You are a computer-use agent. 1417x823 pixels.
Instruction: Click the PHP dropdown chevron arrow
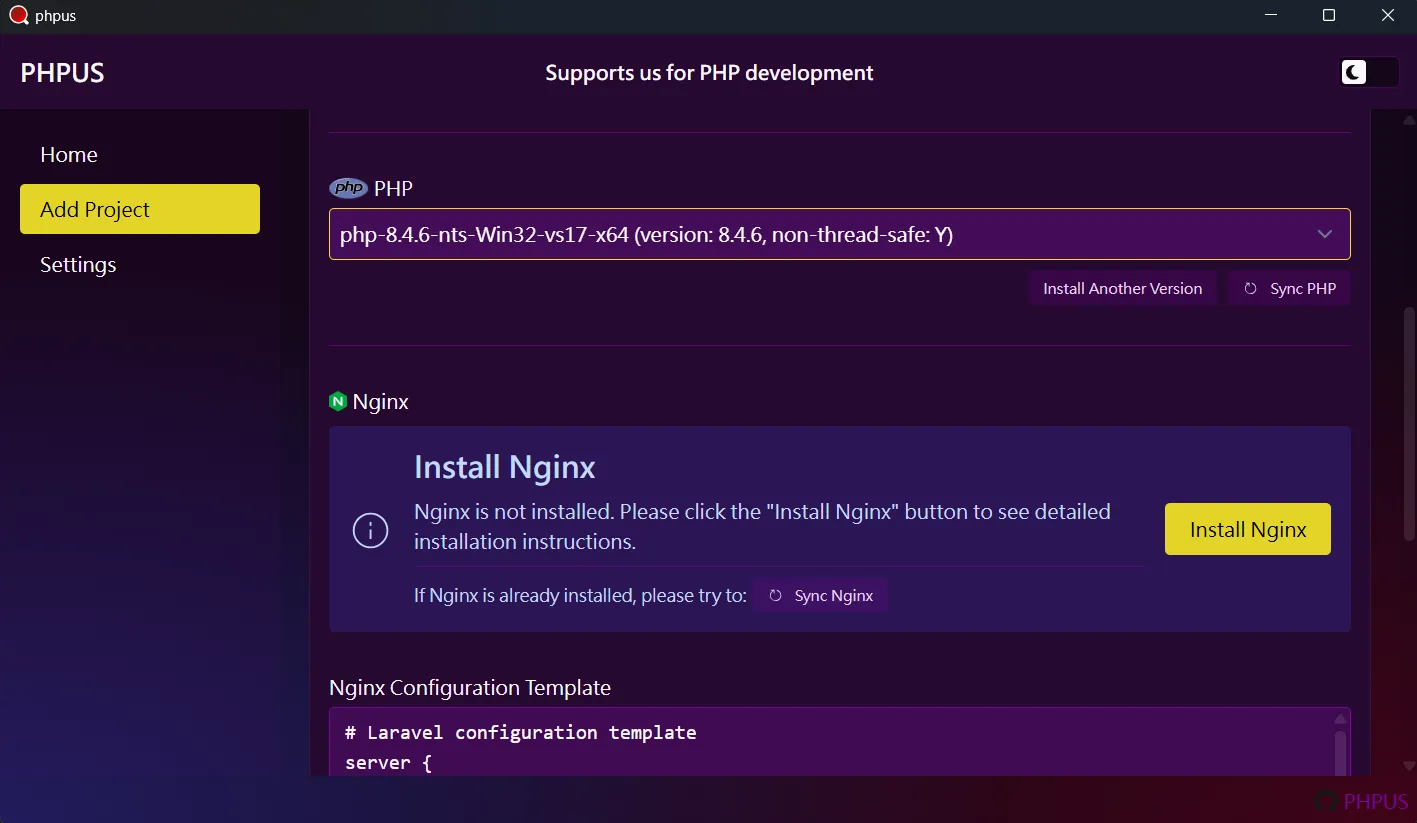point(1325,234)
